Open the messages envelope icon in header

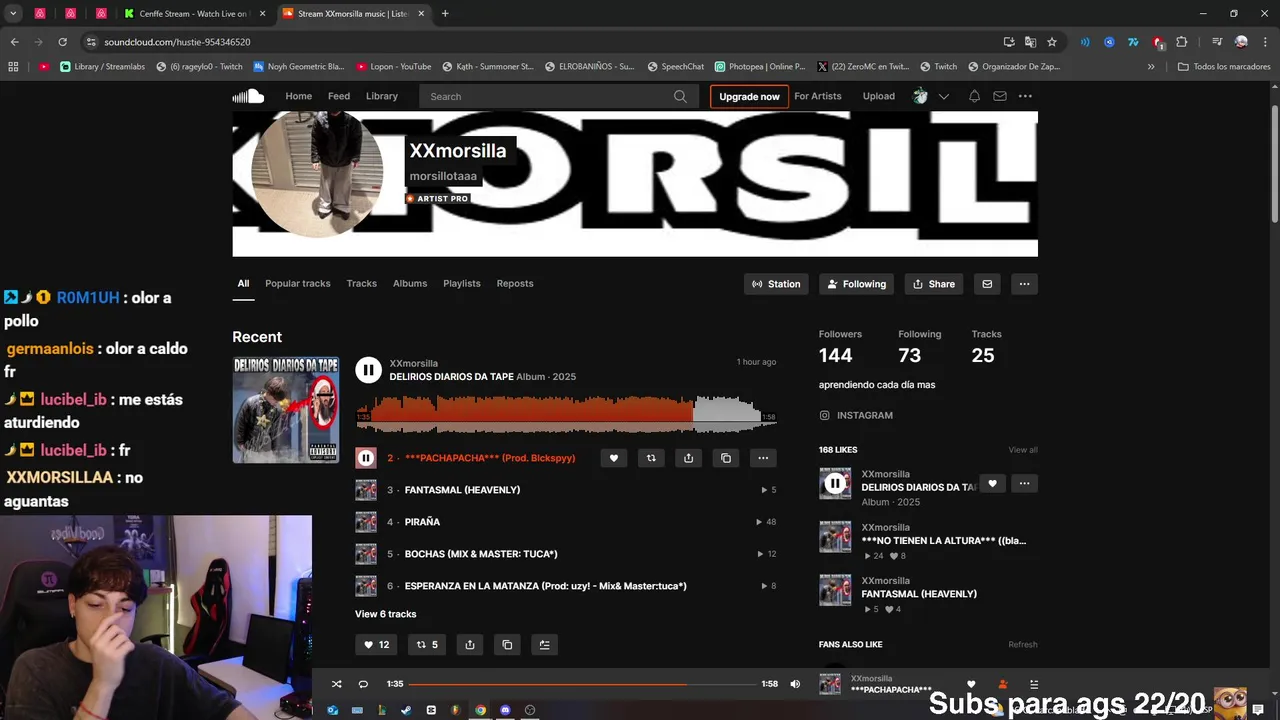pos(999,96)
